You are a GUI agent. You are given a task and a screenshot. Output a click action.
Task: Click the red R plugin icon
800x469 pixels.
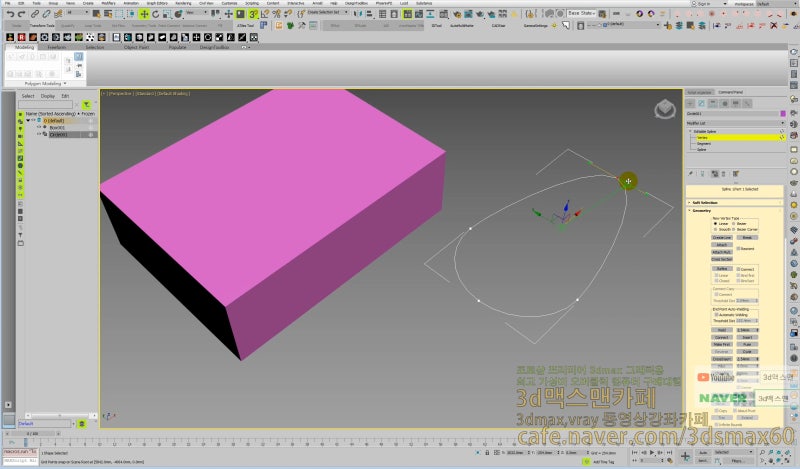pos(22,37)
